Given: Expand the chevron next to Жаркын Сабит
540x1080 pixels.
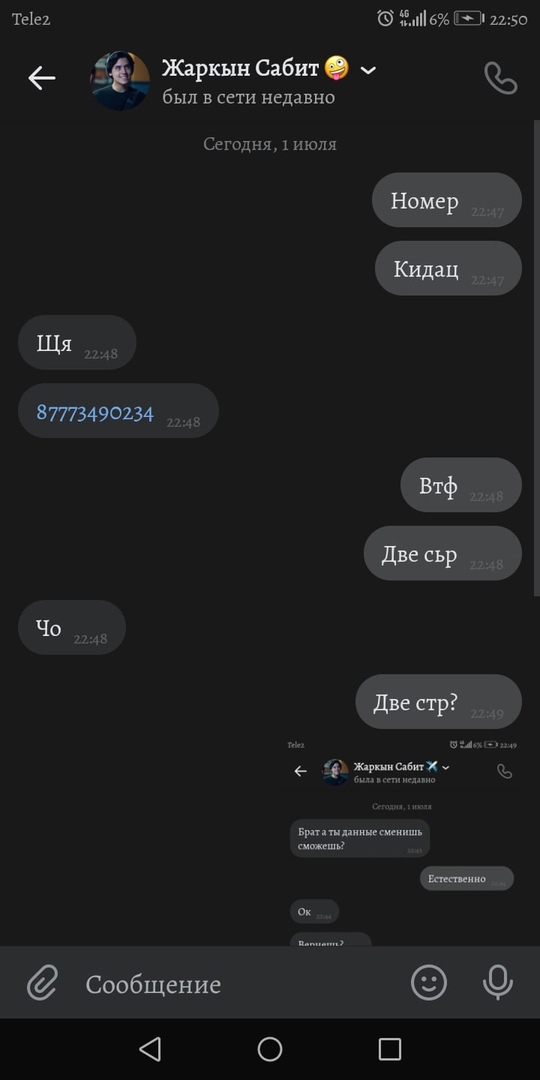Looking at the screenshot, I should pyautogui.click(x=368, y=70).
